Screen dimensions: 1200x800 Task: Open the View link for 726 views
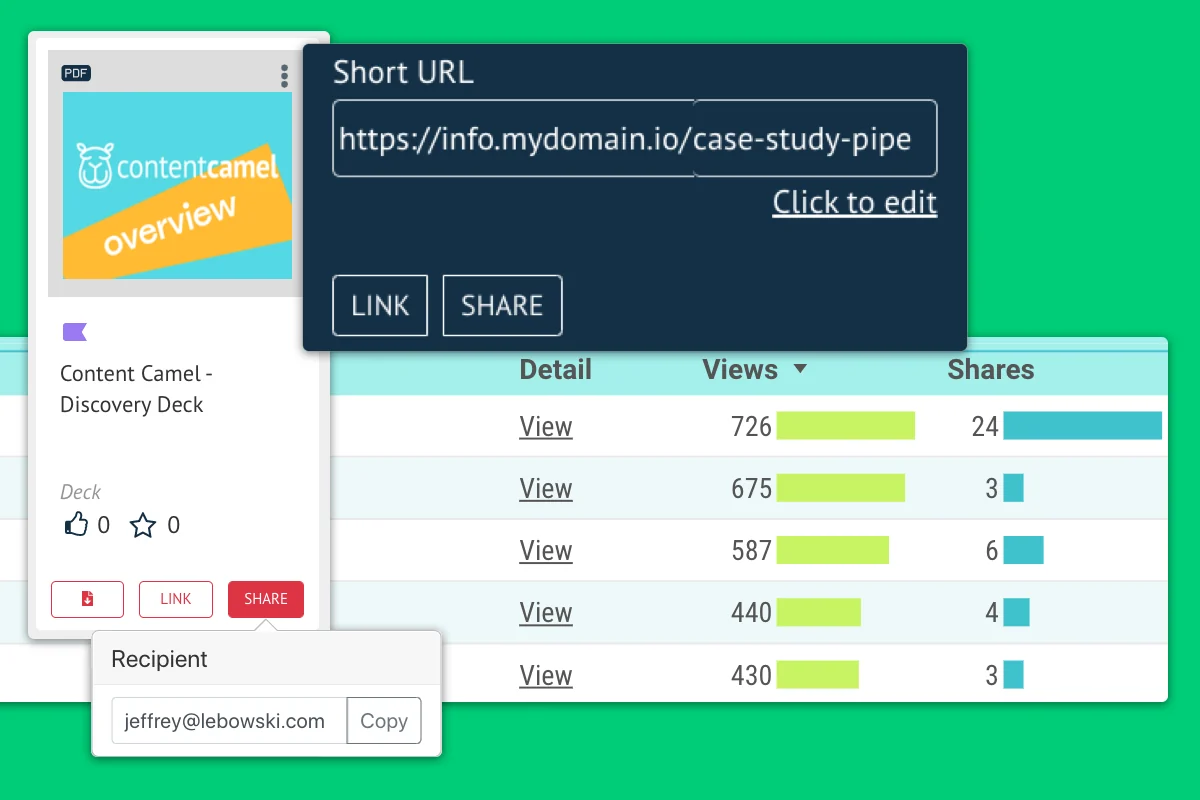[x=546, y=427]
